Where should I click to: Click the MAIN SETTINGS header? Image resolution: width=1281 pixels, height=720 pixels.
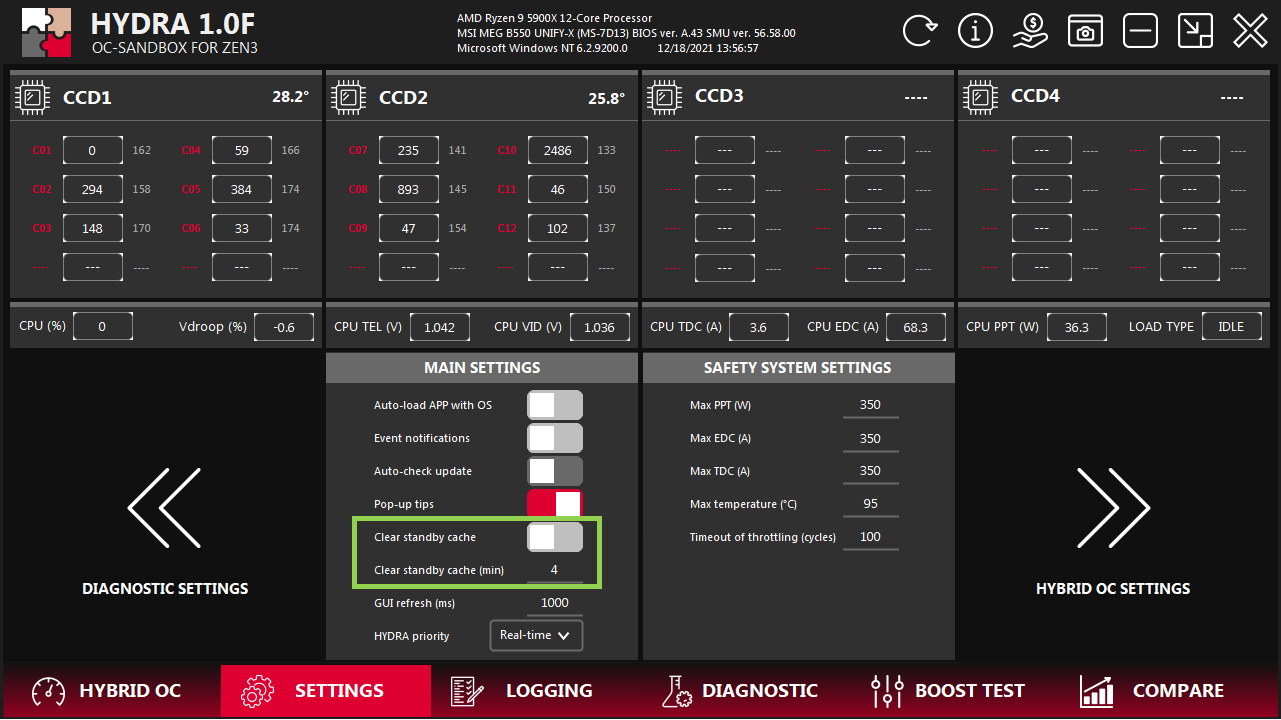click(x=482, y=368)
